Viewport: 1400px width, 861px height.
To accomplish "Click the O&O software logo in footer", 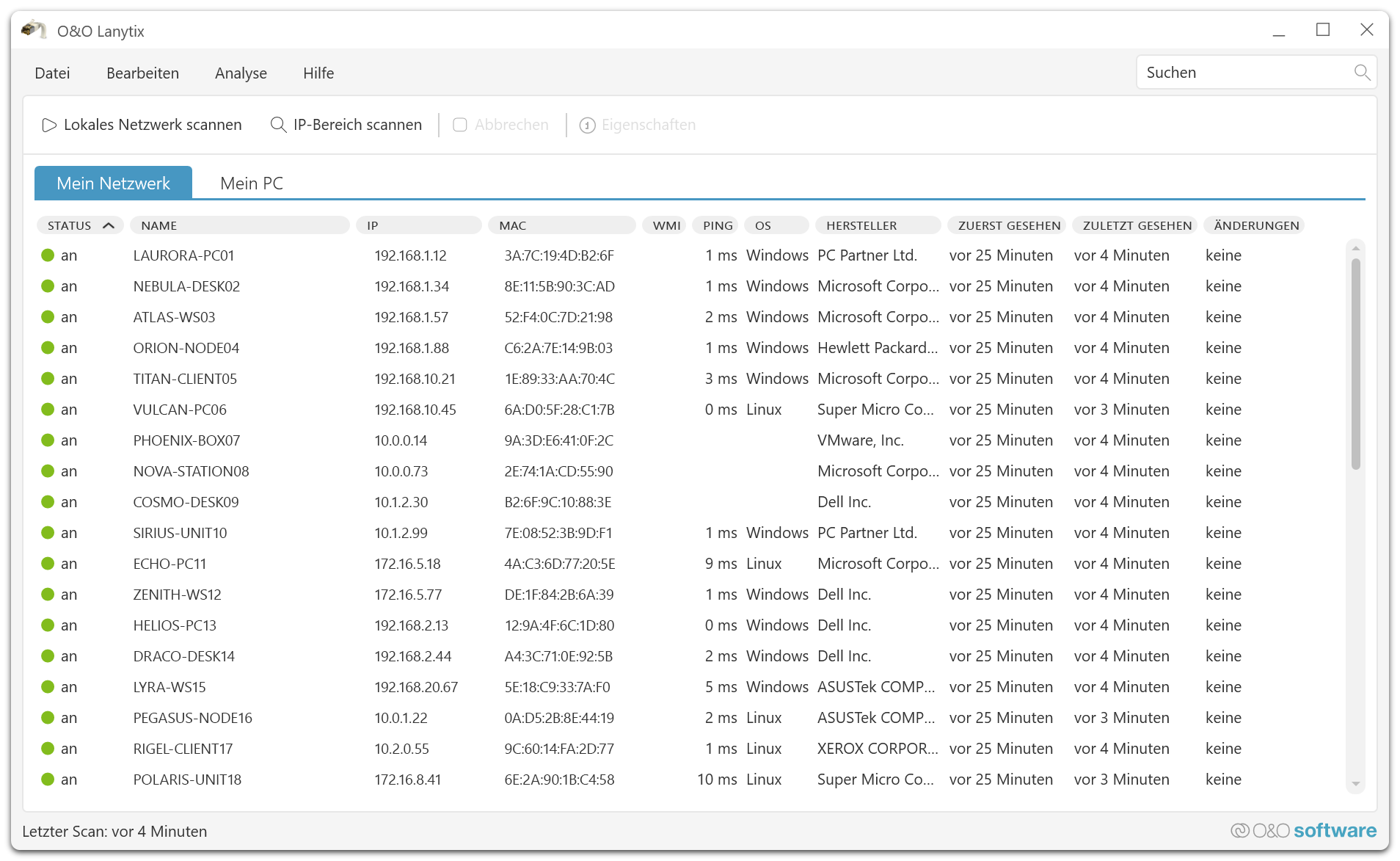I will pos(1303,830).
